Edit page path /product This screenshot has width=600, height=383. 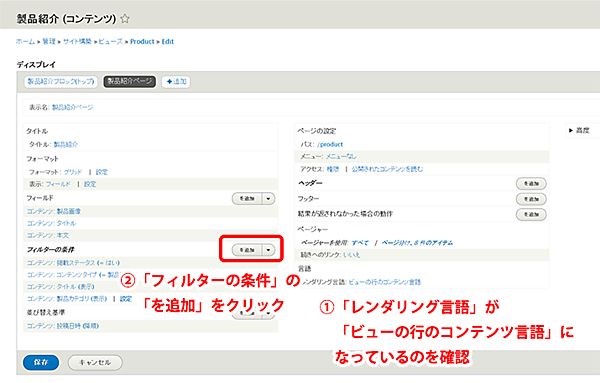(330, 144)
